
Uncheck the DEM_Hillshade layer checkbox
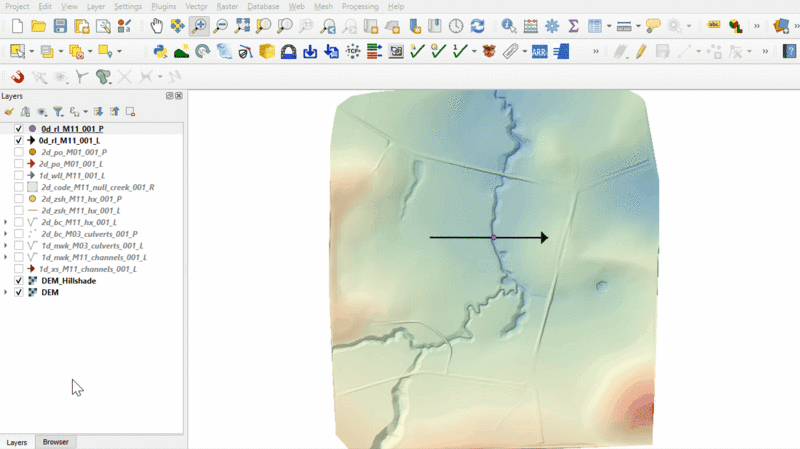19,281
